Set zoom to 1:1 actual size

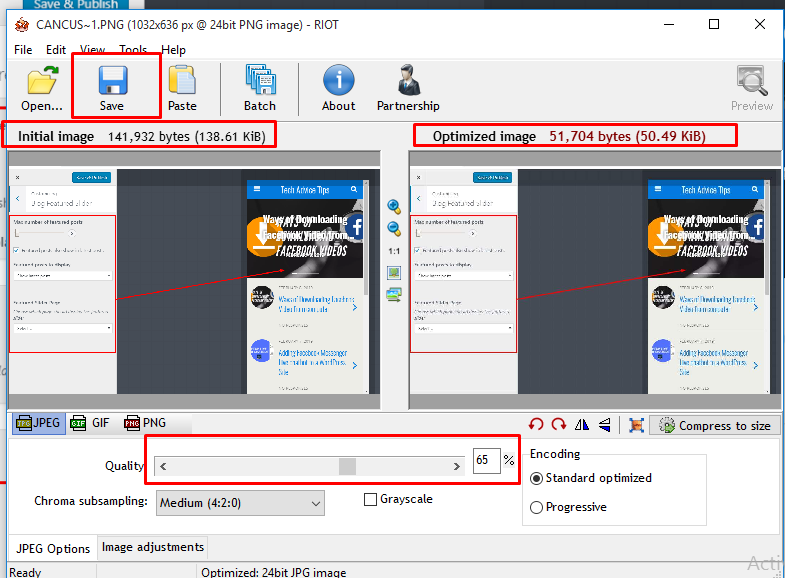(394, 251)
